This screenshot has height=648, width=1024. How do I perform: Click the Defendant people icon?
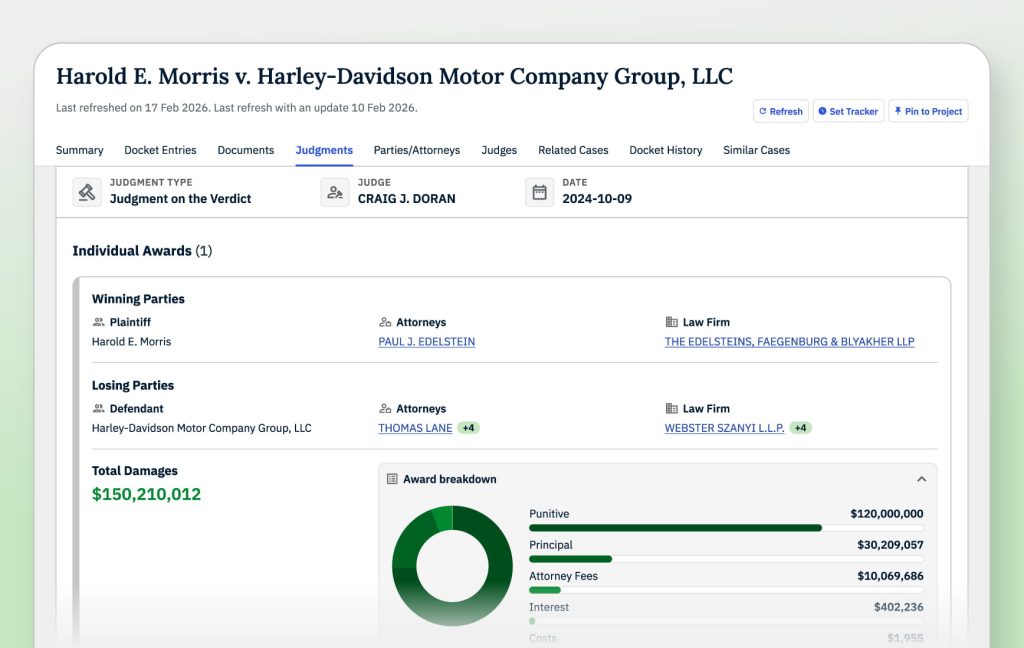98,409
